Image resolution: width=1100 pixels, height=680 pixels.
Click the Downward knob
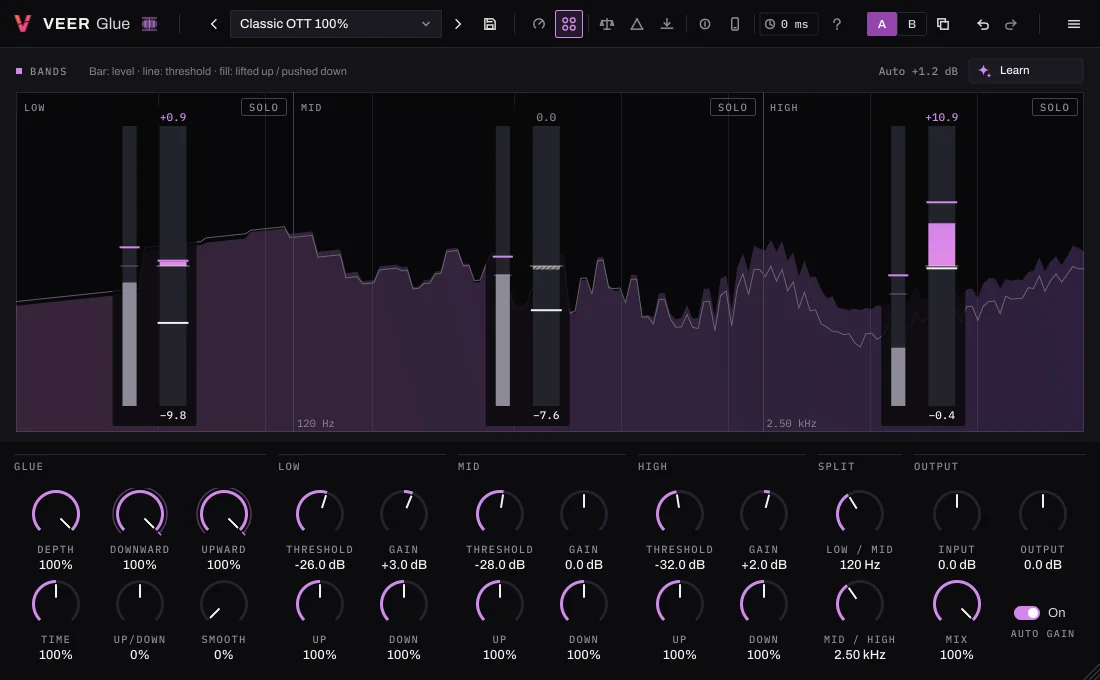tap(140, 513)
